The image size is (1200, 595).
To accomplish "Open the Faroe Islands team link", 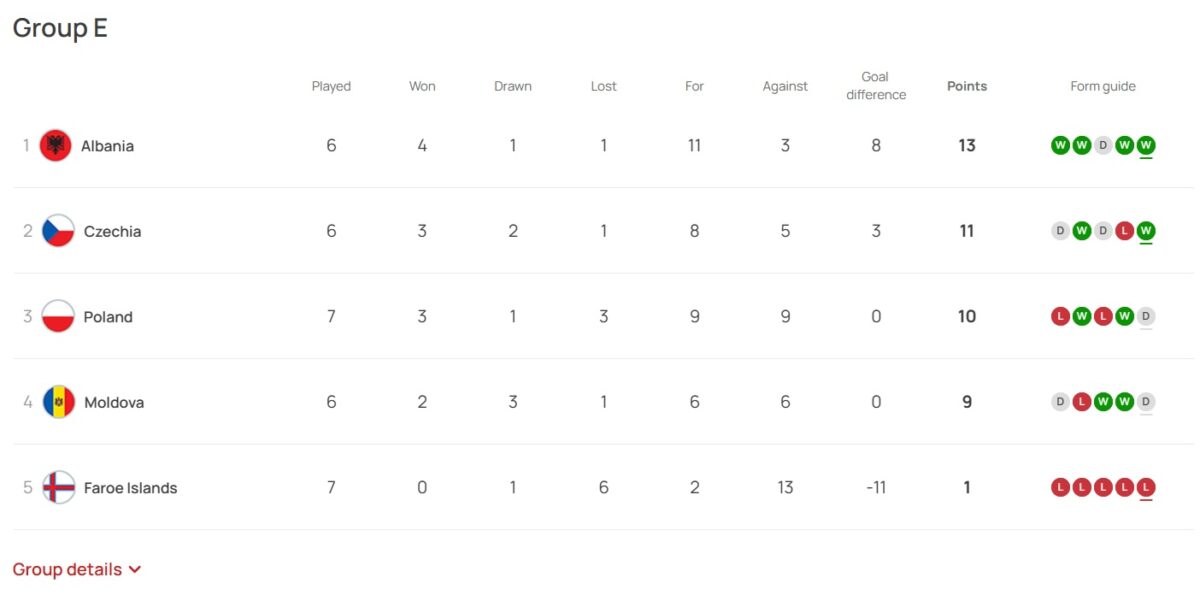I will 130,488.
